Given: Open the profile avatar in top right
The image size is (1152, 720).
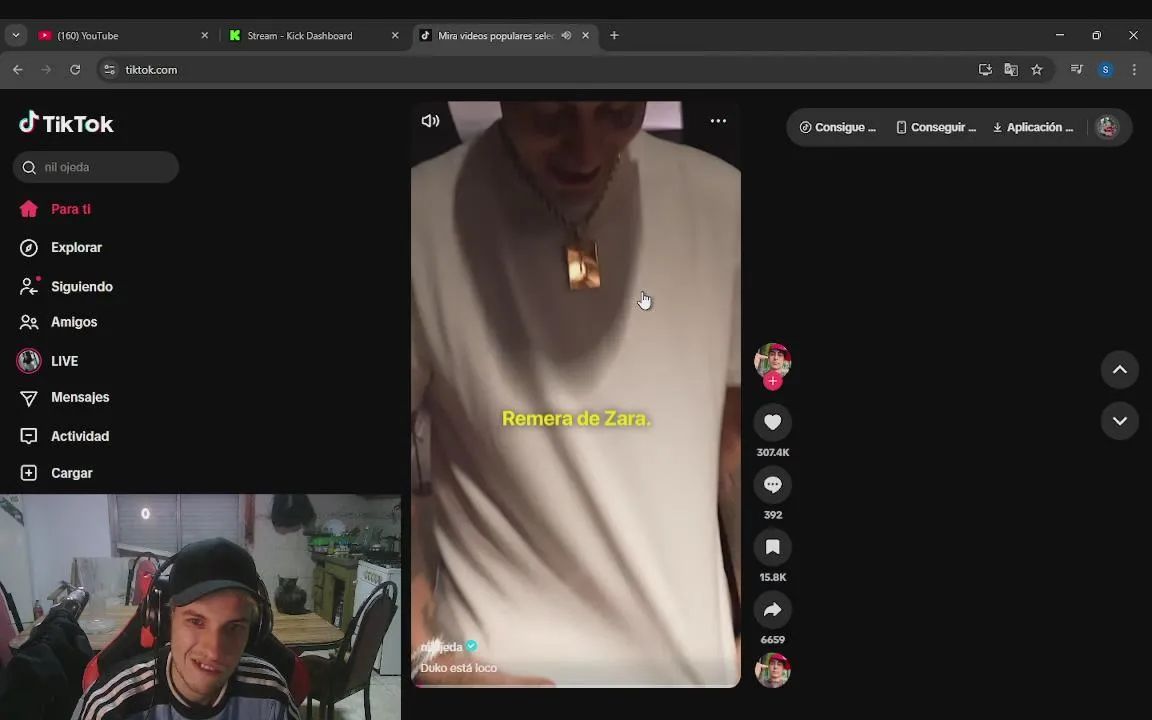Looking at the screenshot, I should click(x=1106, y=127).
